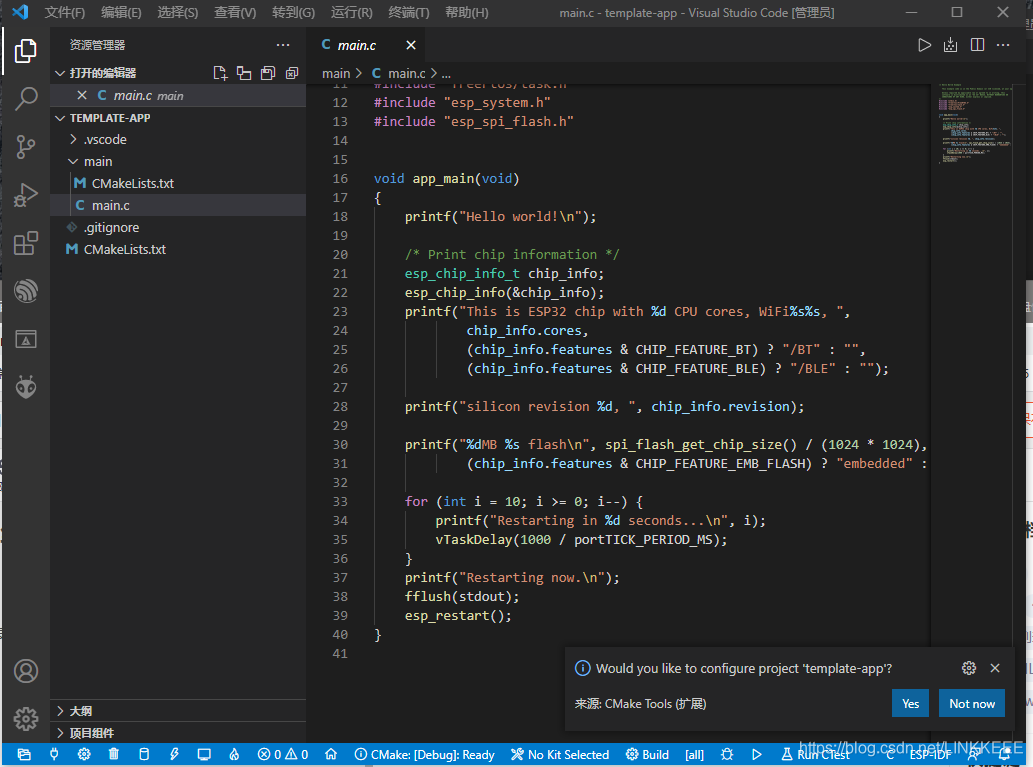Open the Search view in the activity bar
Screen dimensions: 1033x767
tap(26, 98)
